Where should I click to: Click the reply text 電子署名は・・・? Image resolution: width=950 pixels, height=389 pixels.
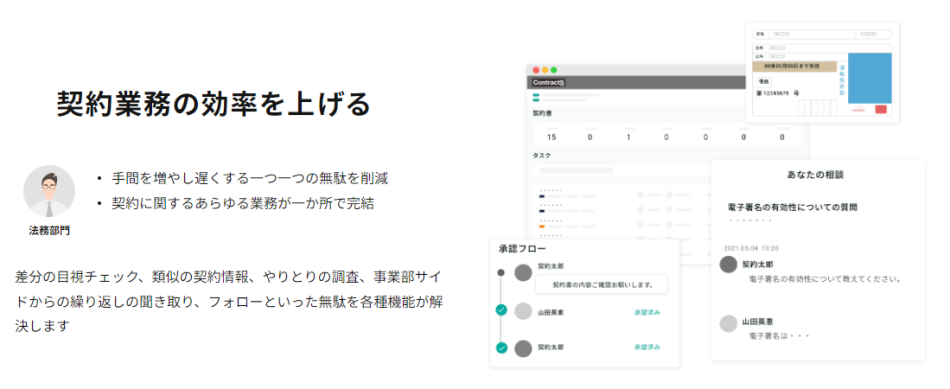(779, 336)
